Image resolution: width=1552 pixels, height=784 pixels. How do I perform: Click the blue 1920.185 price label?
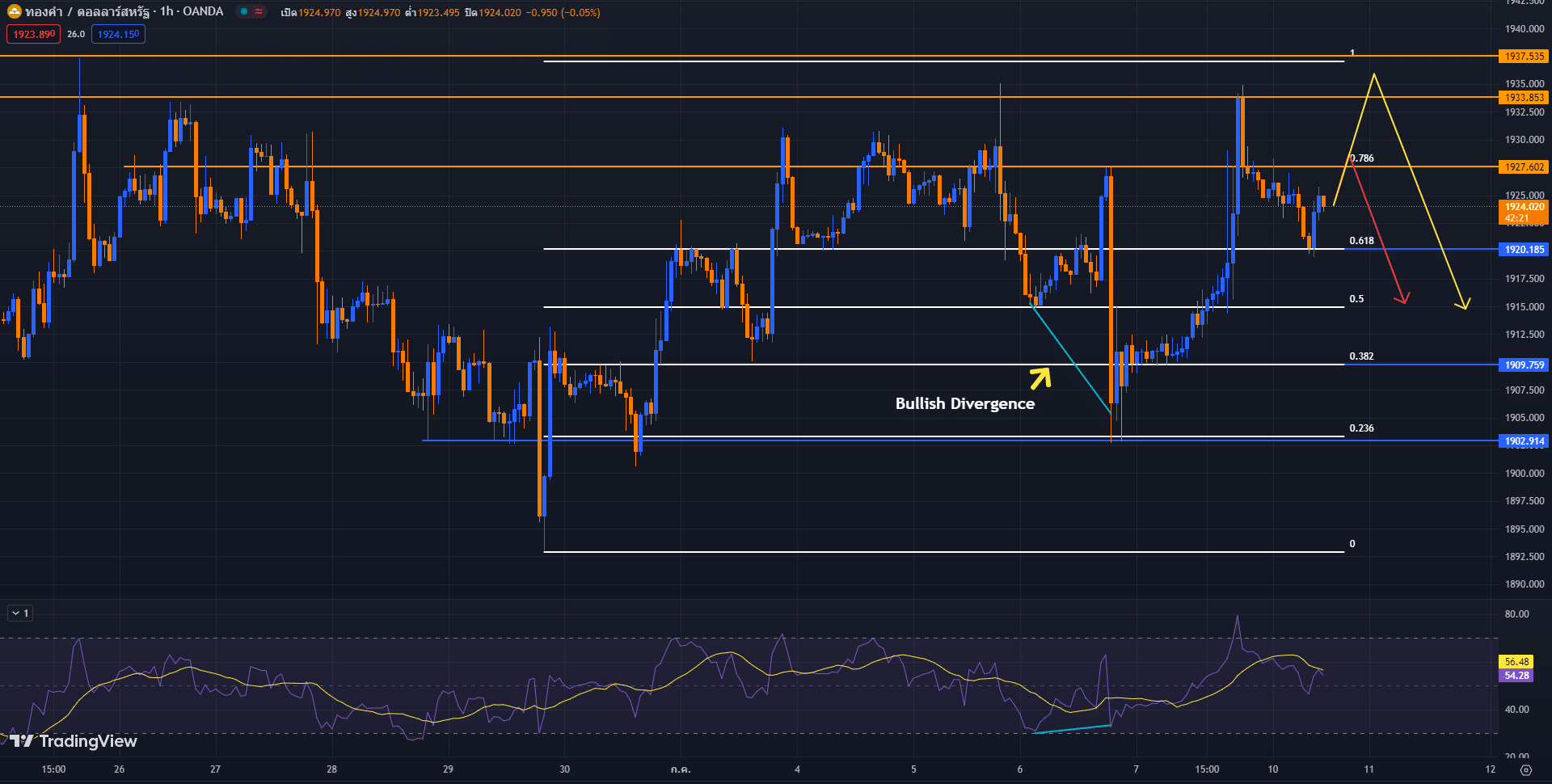tap(1524, 250)
